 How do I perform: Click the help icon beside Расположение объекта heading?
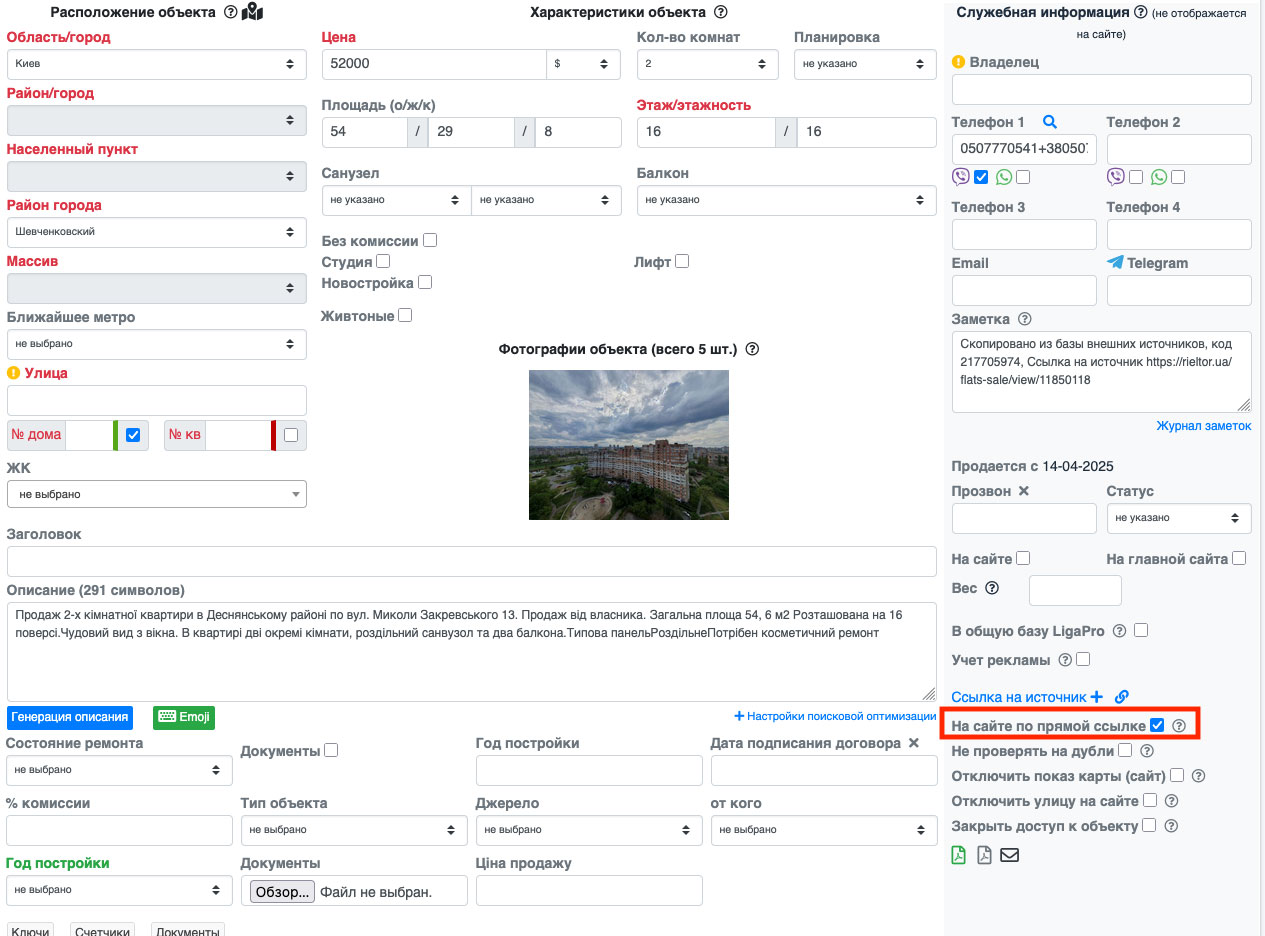(x=230, y=12)
